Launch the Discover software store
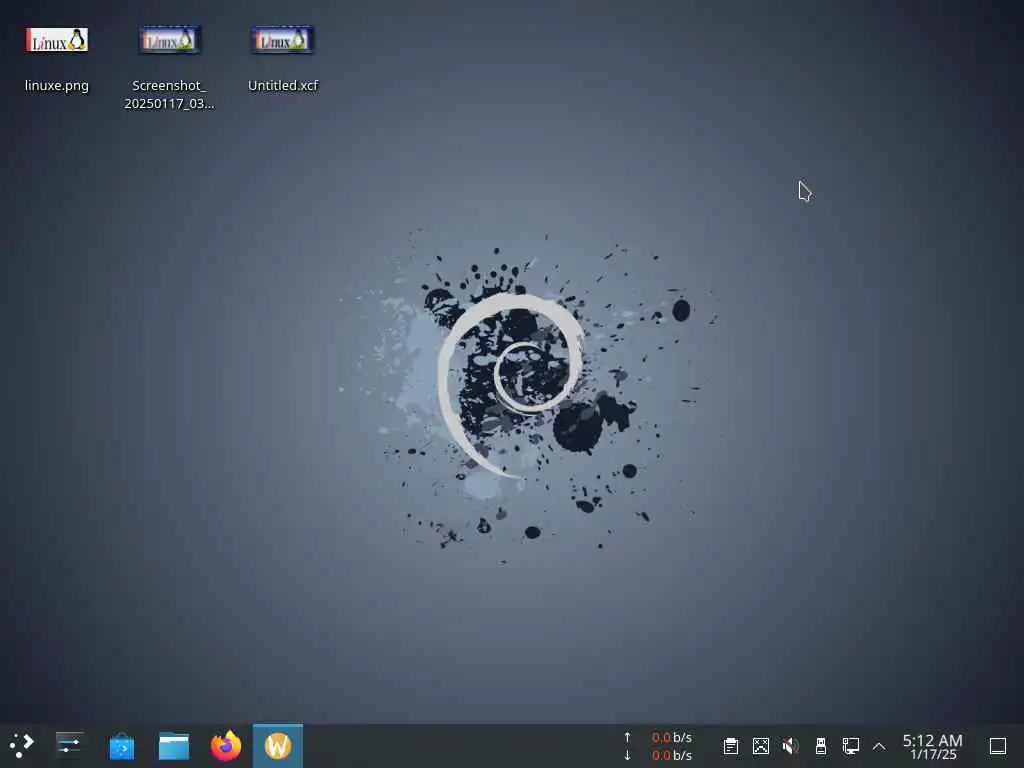Image resolution: width=1024 pixels, height=768 pixels. pyautogui.click(x=121, y=746)
